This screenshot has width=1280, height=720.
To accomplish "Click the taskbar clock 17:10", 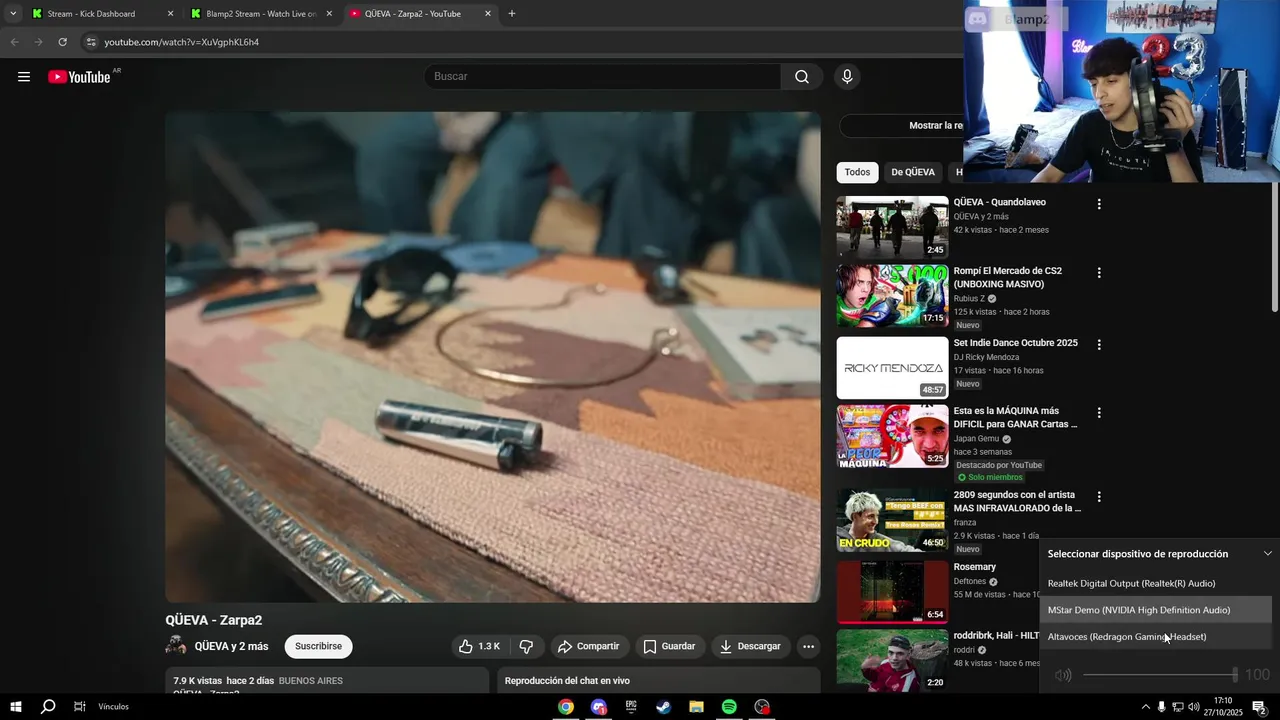I will [1223, 707].
